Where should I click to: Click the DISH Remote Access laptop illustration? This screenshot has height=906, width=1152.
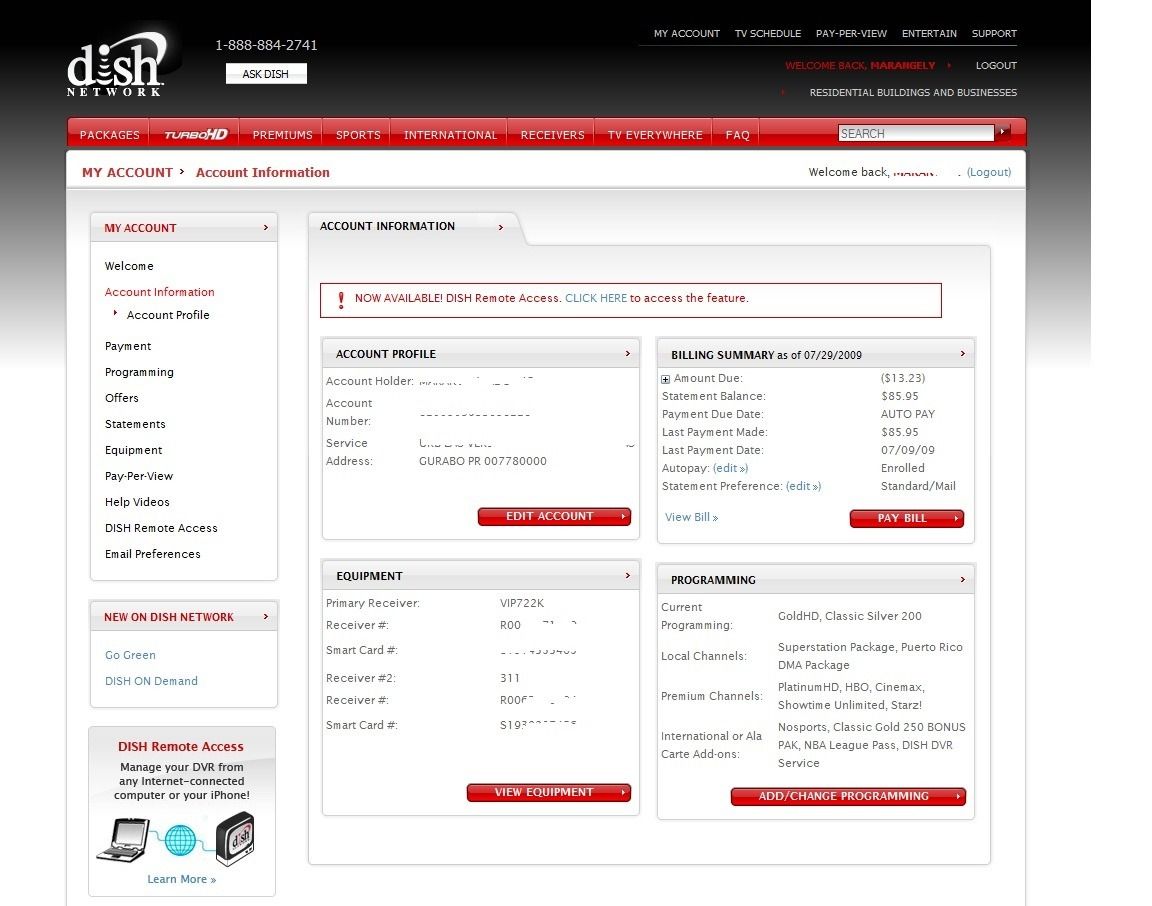[x=123, y=840]
